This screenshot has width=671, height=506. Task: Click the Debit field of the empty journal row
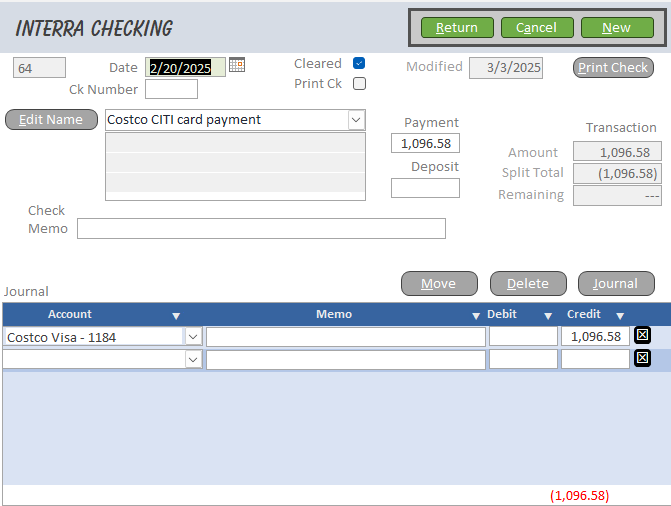[x=523, y=360]
